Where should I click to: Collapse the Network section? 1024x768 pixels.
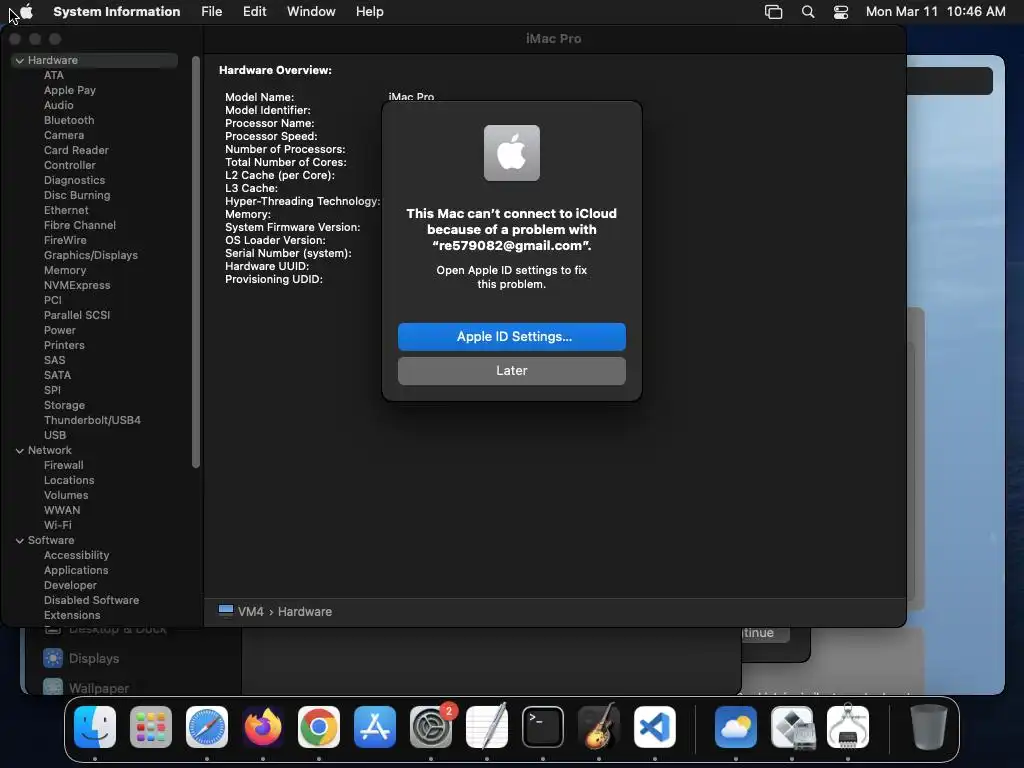point(20,451)
